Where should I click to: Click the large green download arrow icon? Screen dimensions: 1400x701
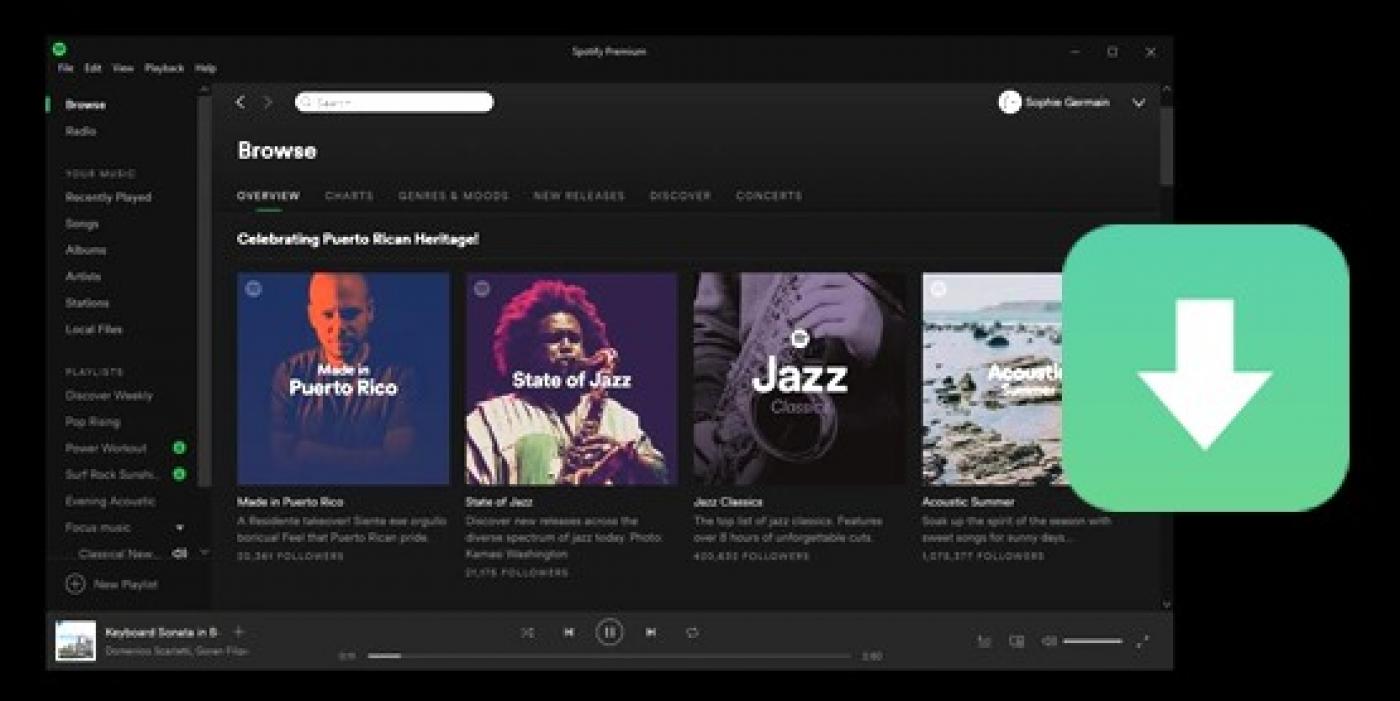click(1205, 368)
